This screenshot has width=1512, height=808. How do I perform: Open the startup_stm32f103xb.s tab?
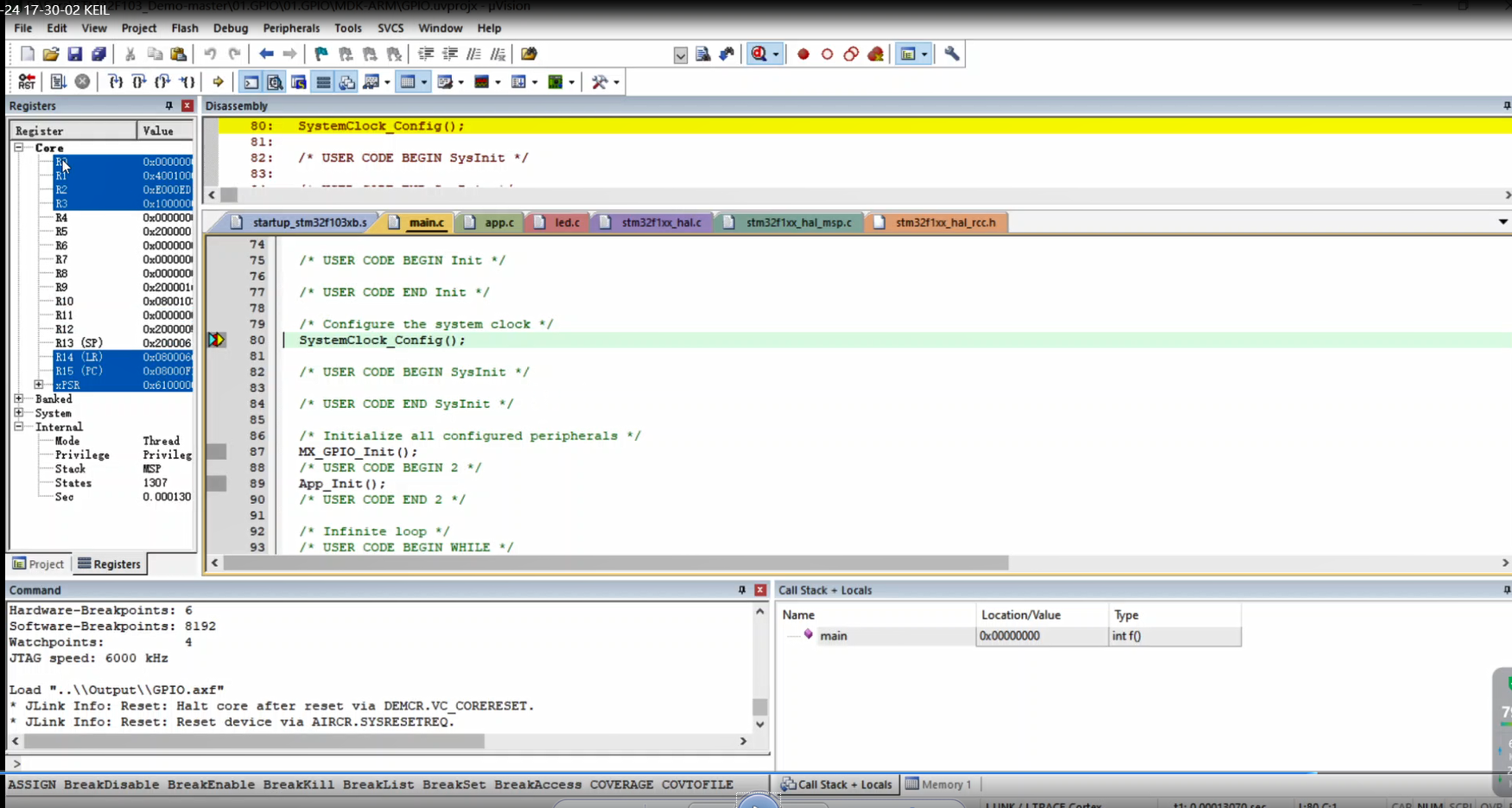tap(300, 222)
